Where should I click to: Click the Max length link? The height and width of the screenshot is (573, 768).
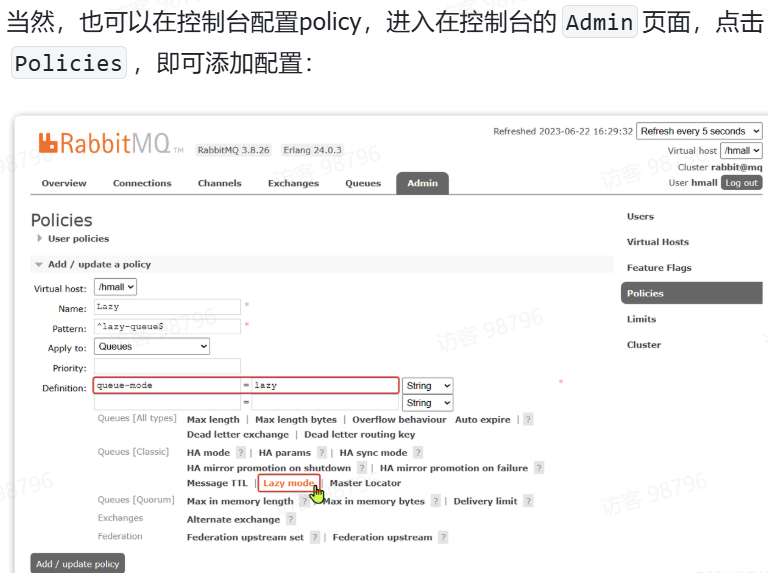coord(213,420)
